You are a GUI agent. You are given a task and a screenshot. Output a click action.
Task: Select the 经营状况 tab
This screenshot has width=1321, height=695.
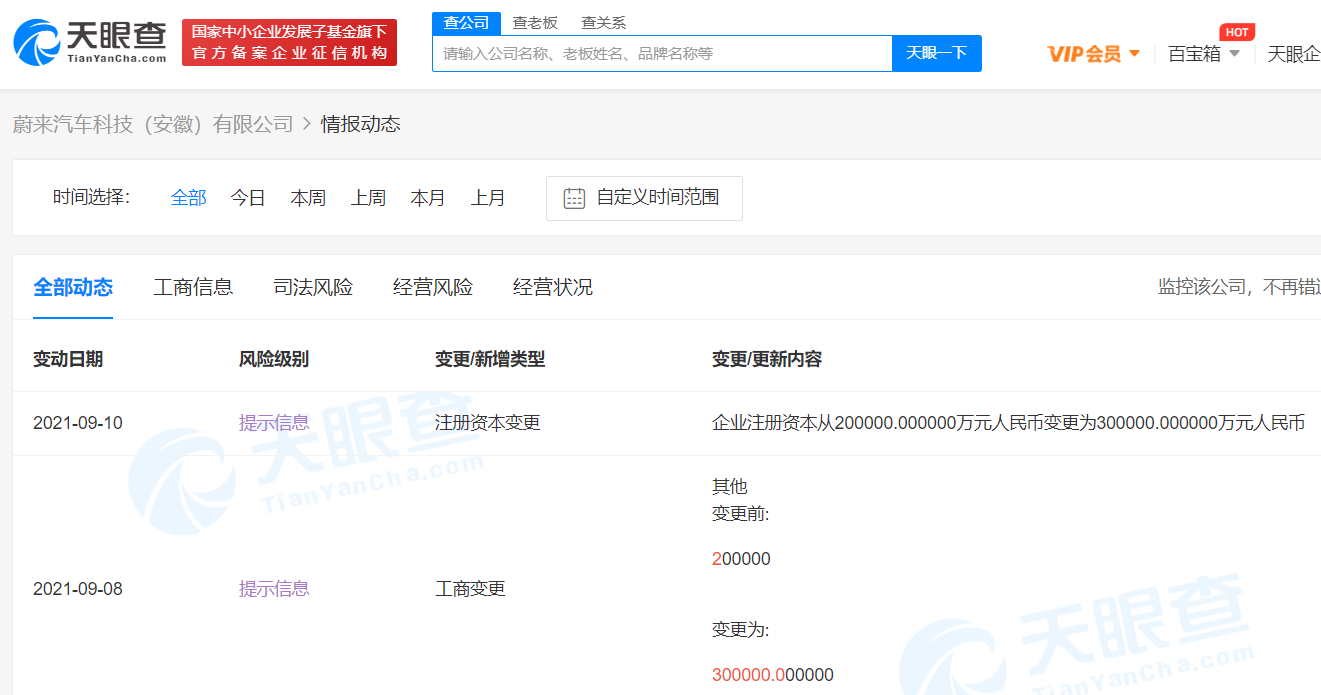pyautogui.click(x=553, y=288)
